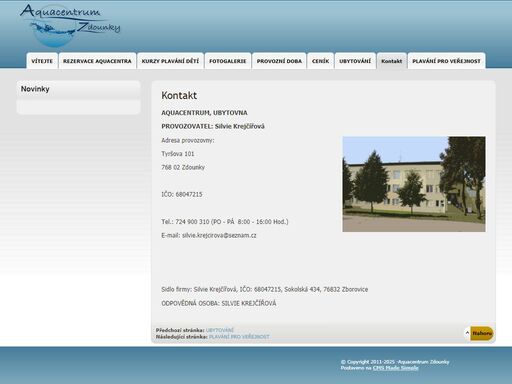This screenshot has height=384, width=512.
Task: Open the REZERVACE AQUACENTRA tab
Action: (x=97, y=61)
